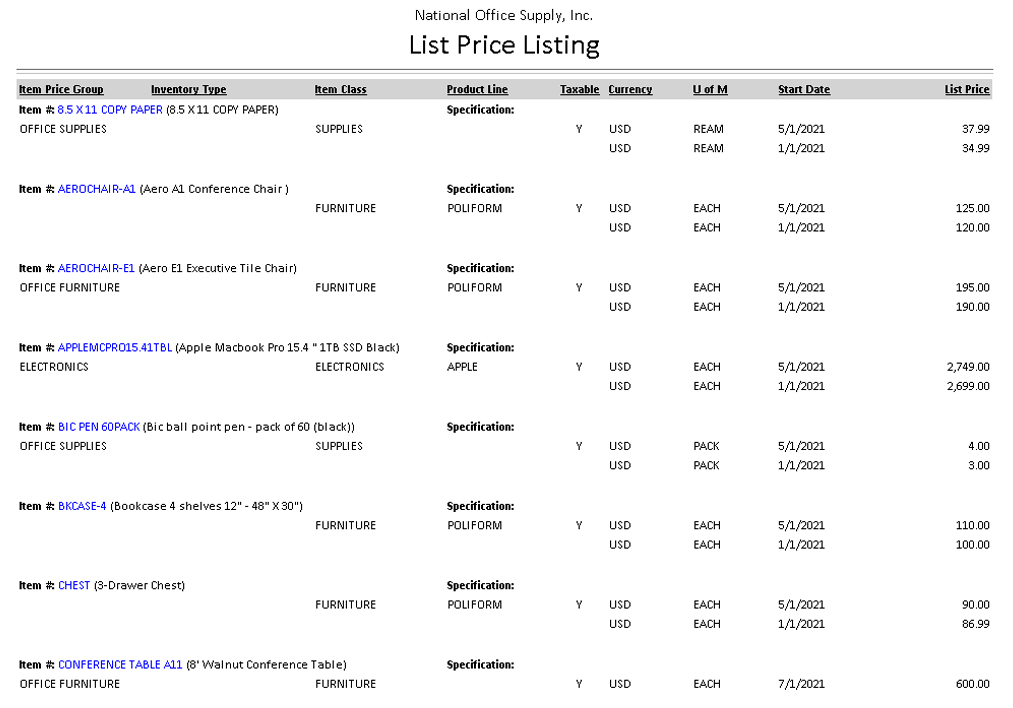Click the List Price Listing report title

coord(504,45)
